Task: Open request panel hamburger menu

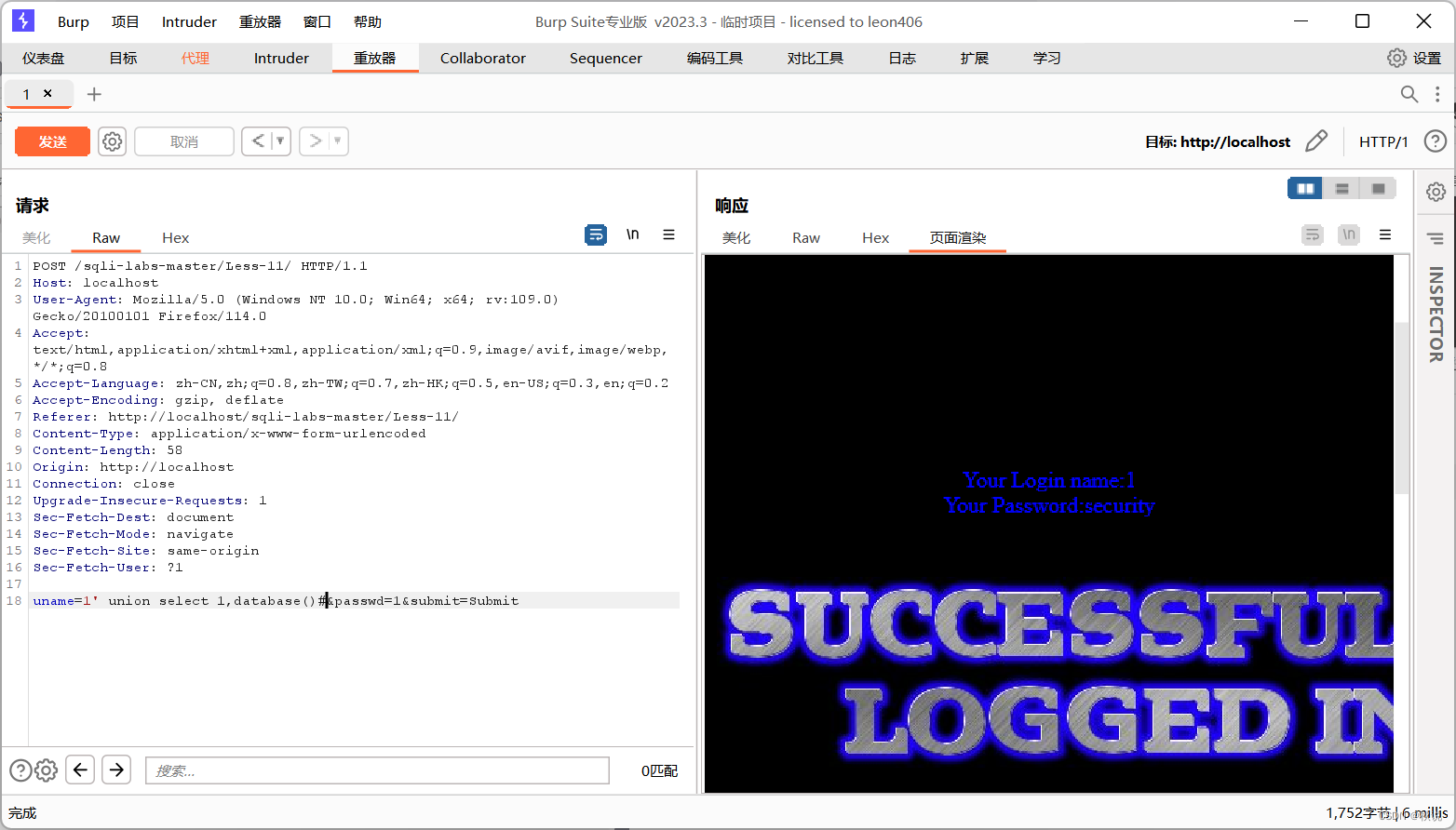Action: [x=668, y=234]
